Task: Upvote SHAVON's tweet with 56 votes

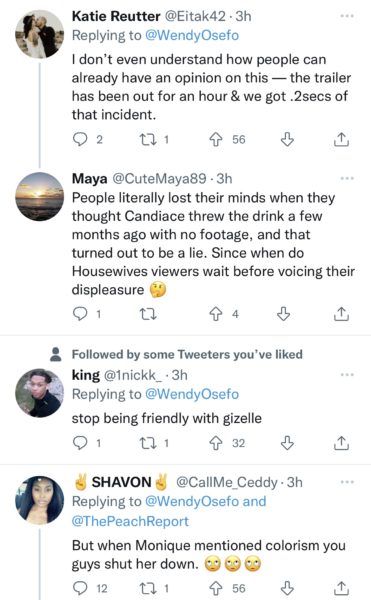Action: tap(216, 588)
